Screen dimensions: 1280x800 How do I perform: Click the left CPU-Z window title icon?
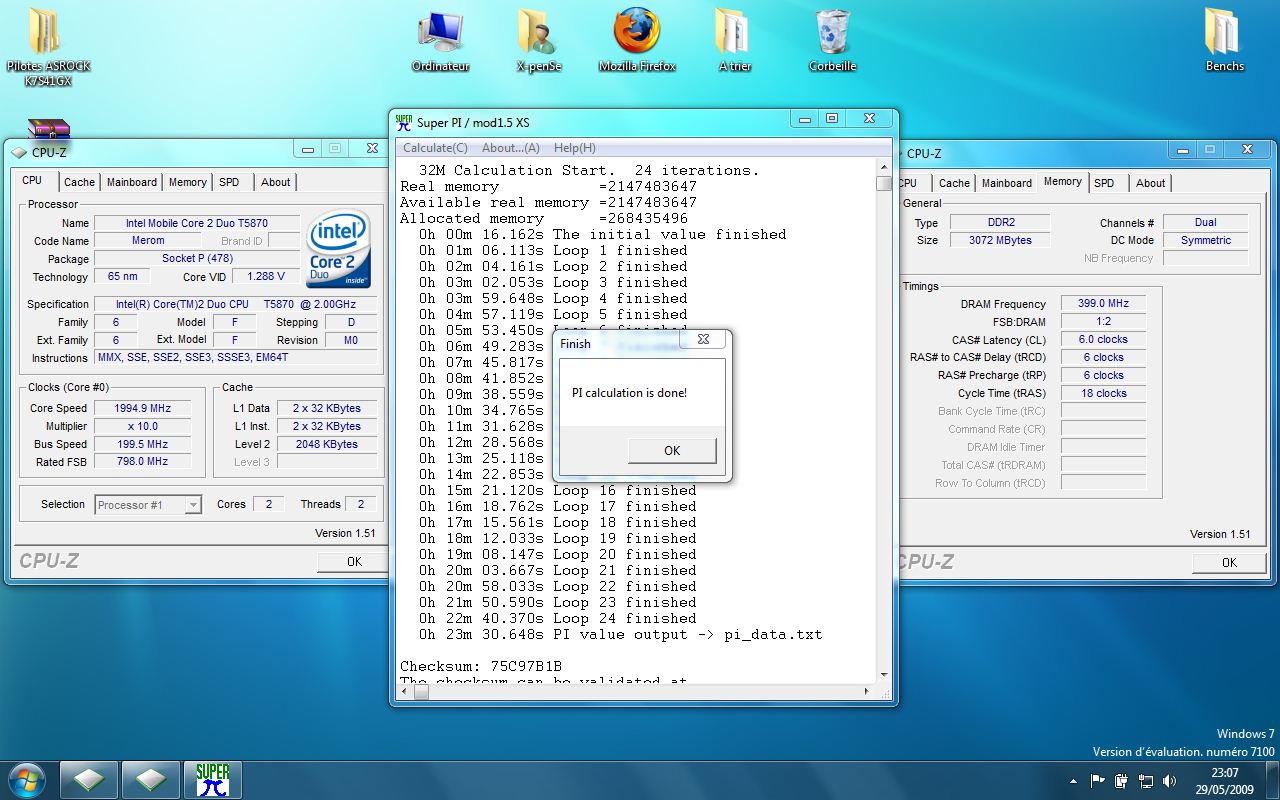(x=19, y=152)
